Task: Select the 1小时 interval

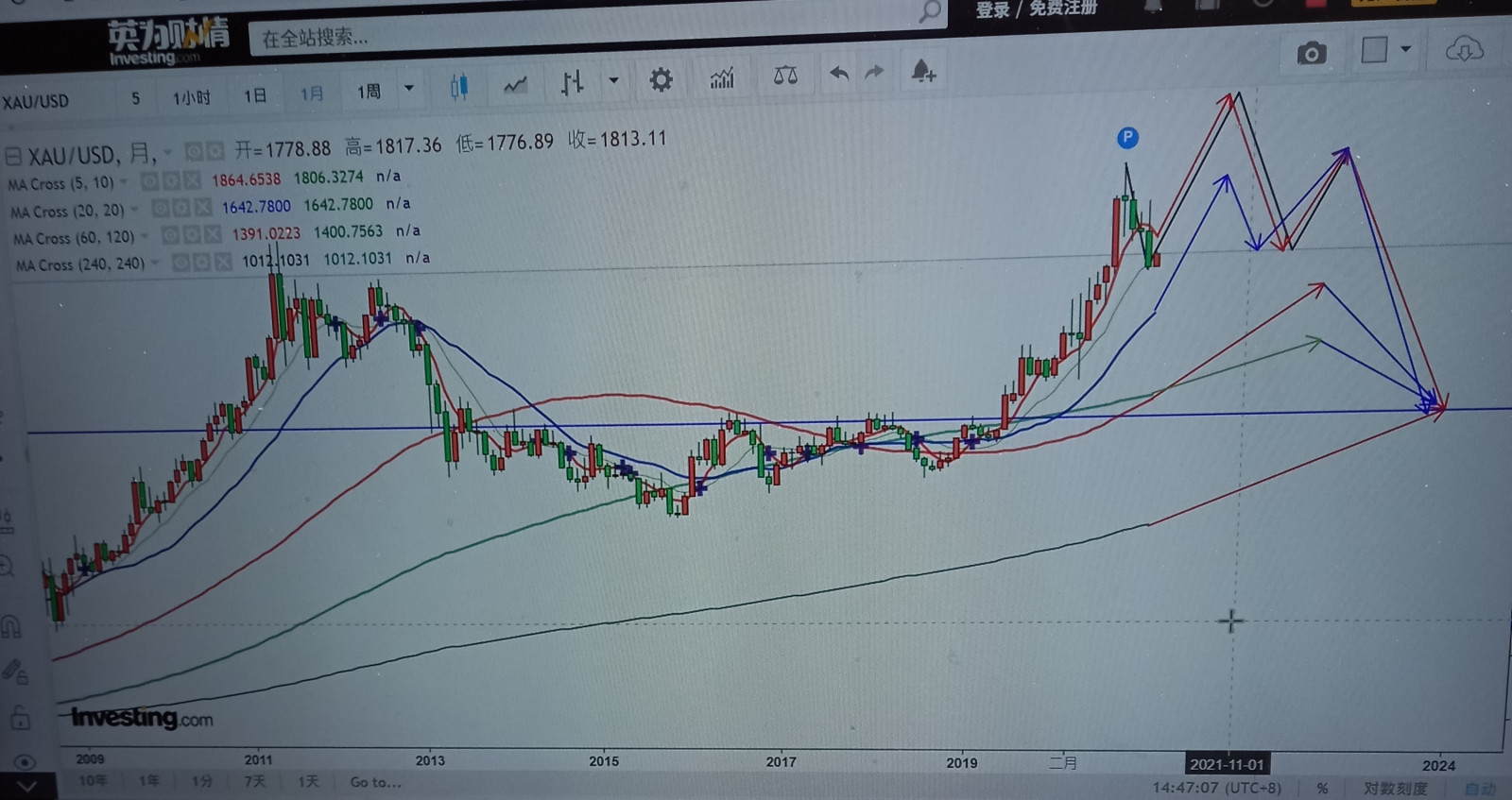Action: [191, 97]
